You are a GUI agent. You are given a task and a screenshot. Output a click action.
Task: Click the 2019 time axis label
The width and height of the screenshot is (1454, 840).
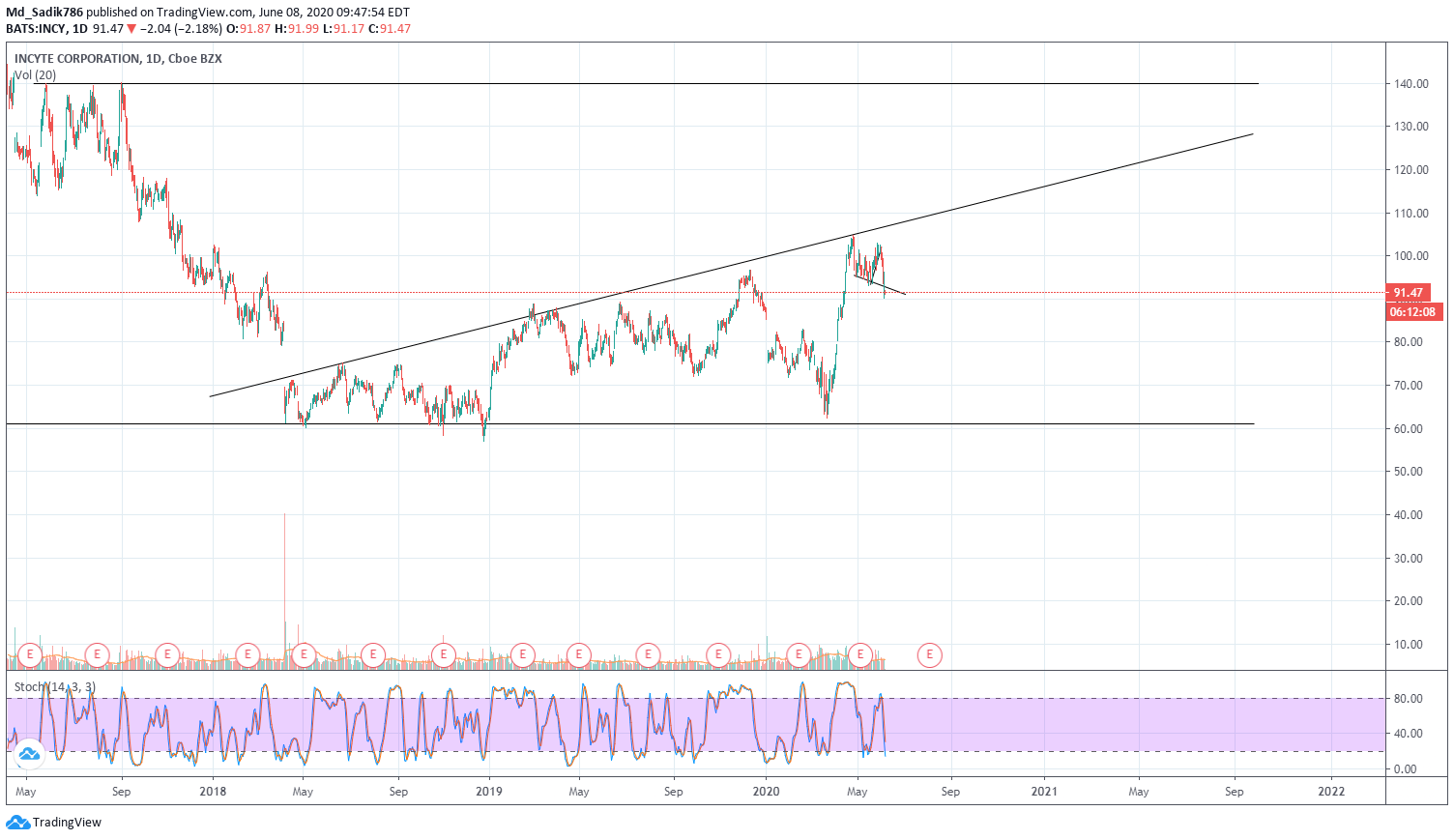[x=489, y=792]
